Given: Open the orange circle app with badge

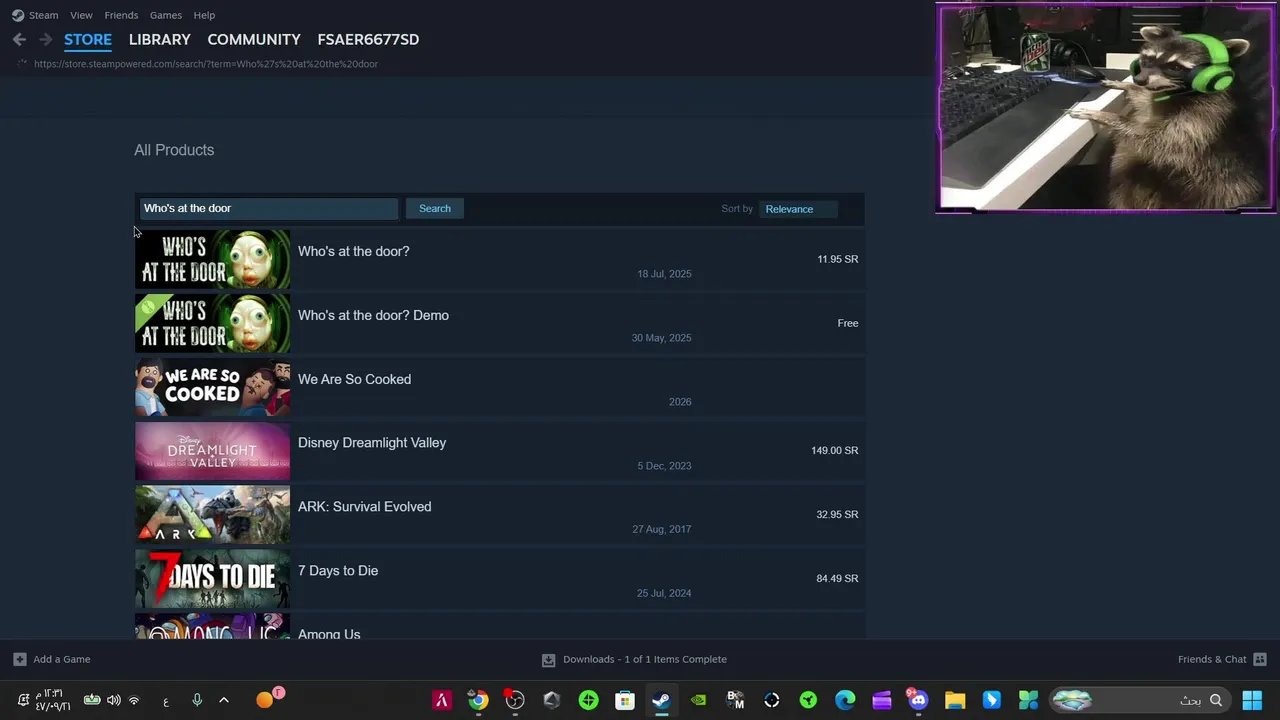Looking at the screenshot, I should [x=268, y=698].
